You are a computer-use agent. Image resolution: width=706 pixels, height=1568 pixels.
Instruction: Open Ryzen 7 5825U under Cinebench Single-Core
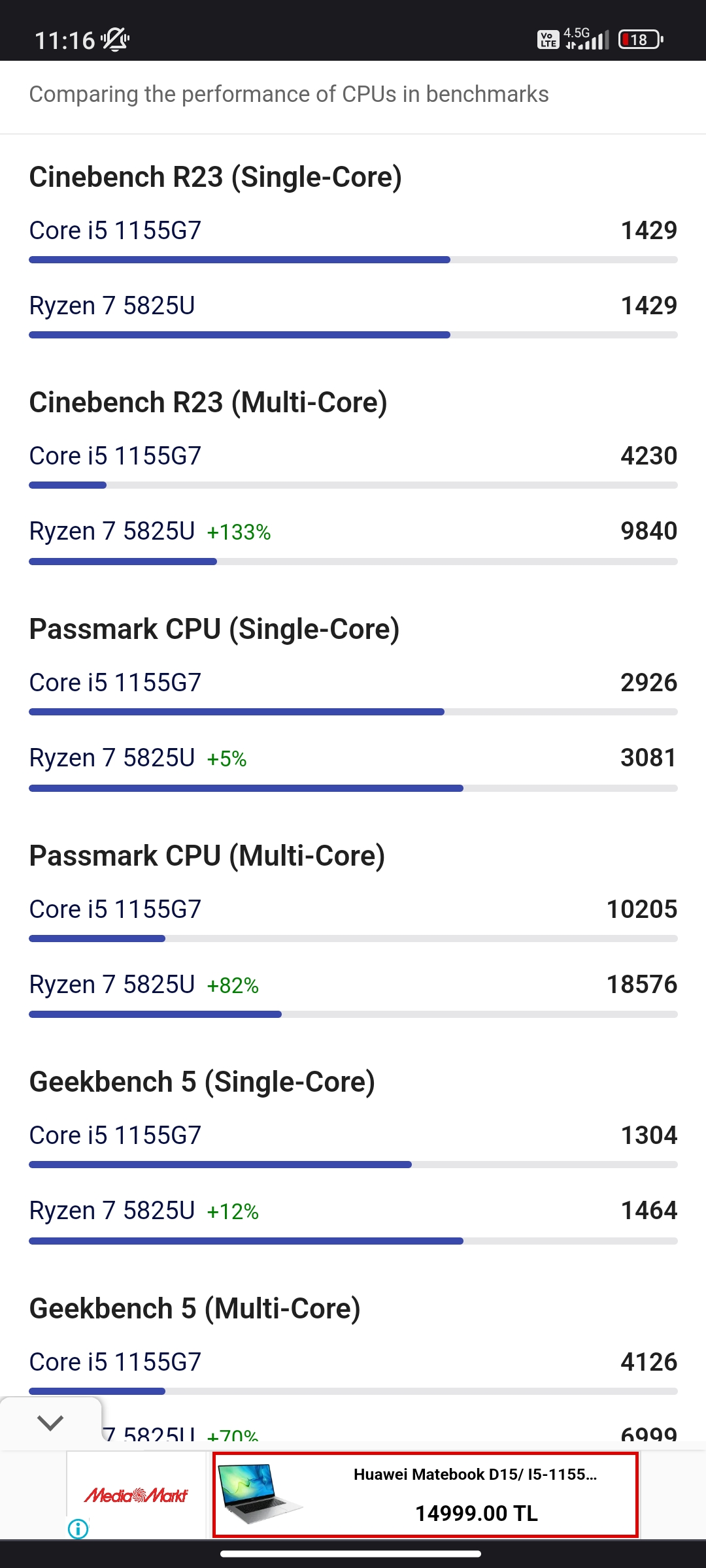(112, 306)
